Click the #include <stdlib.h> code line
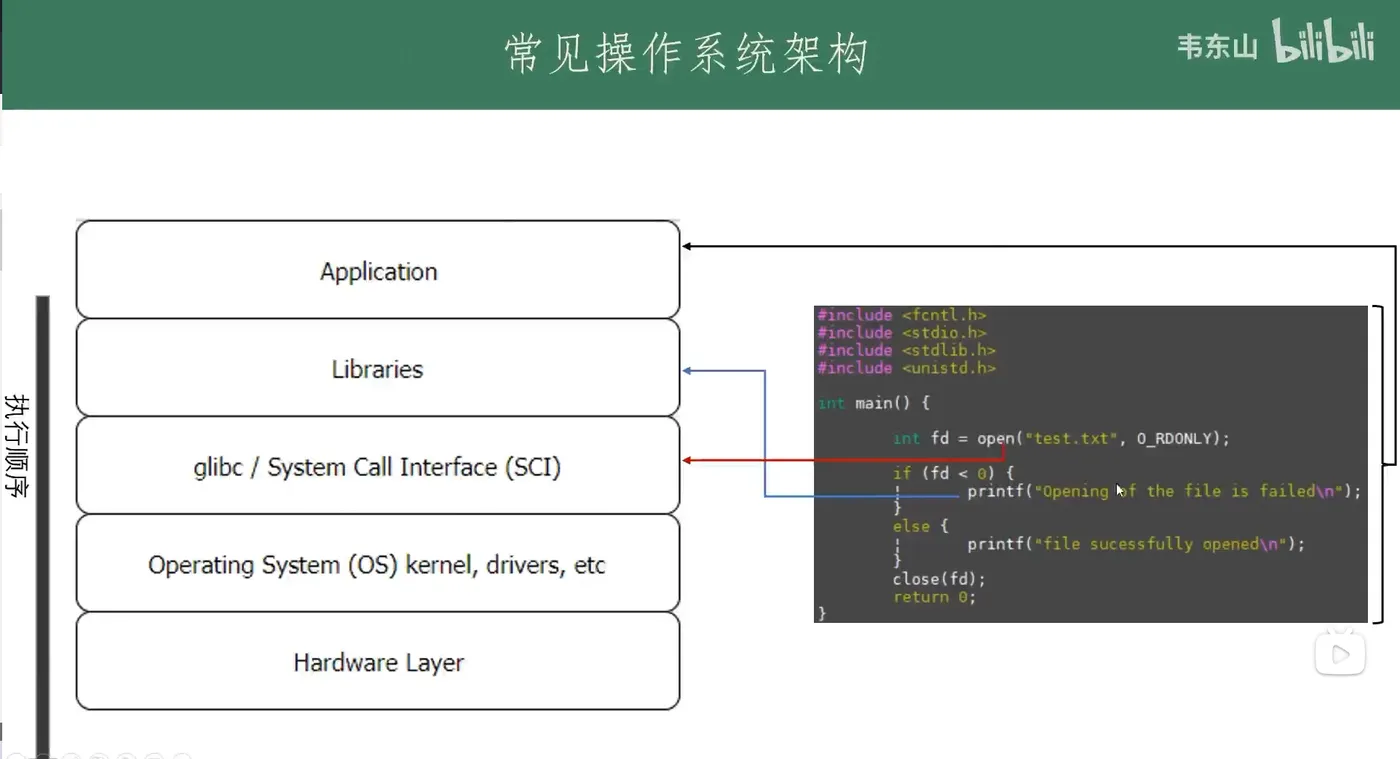The height and width of the screenshot is (759, 1400). click(906, 350)
